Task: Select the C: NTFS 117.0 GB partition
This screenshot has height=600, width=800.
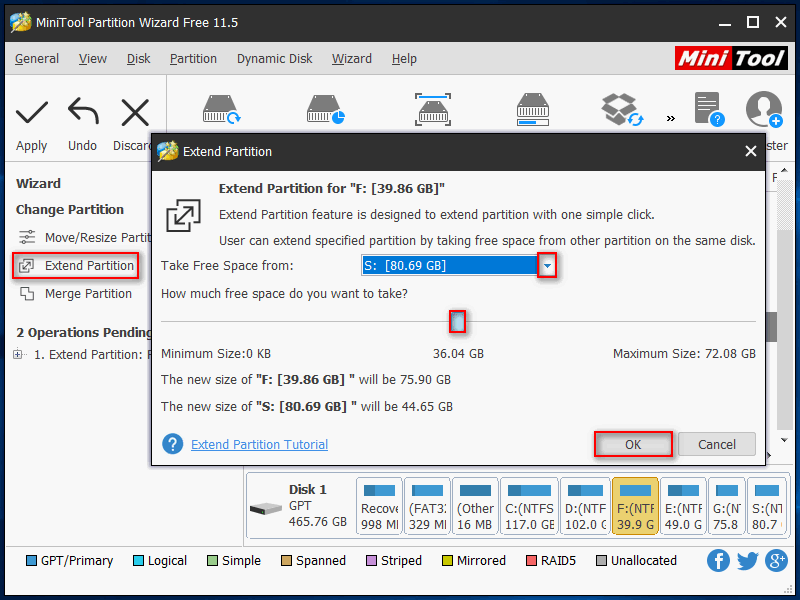Action: (530, 506)
